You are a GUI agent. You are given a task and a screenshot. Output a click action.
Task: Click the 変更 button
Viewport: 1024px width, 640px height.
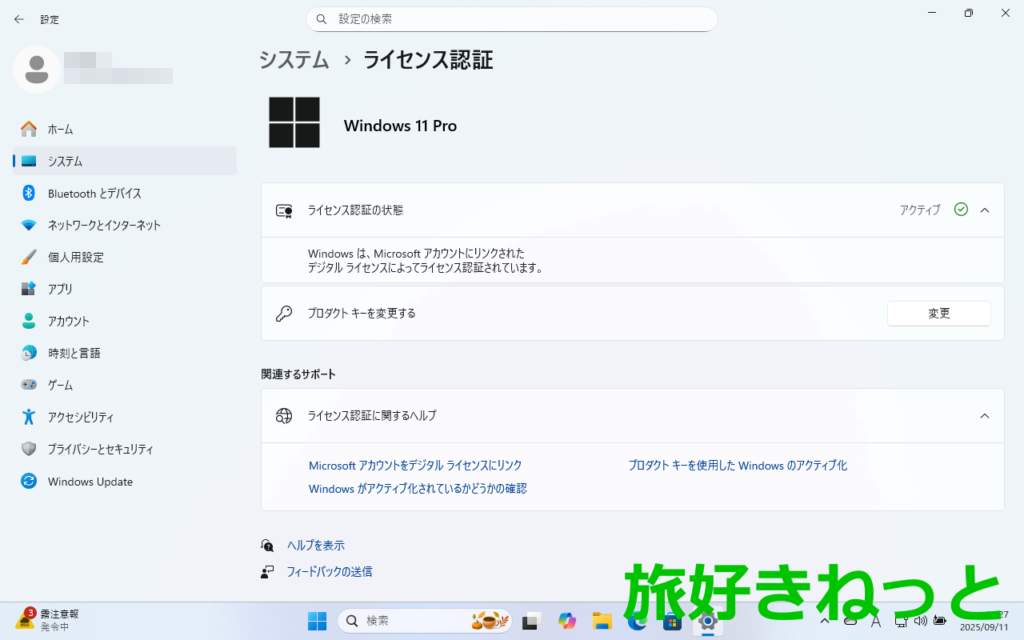click(938, 313)
